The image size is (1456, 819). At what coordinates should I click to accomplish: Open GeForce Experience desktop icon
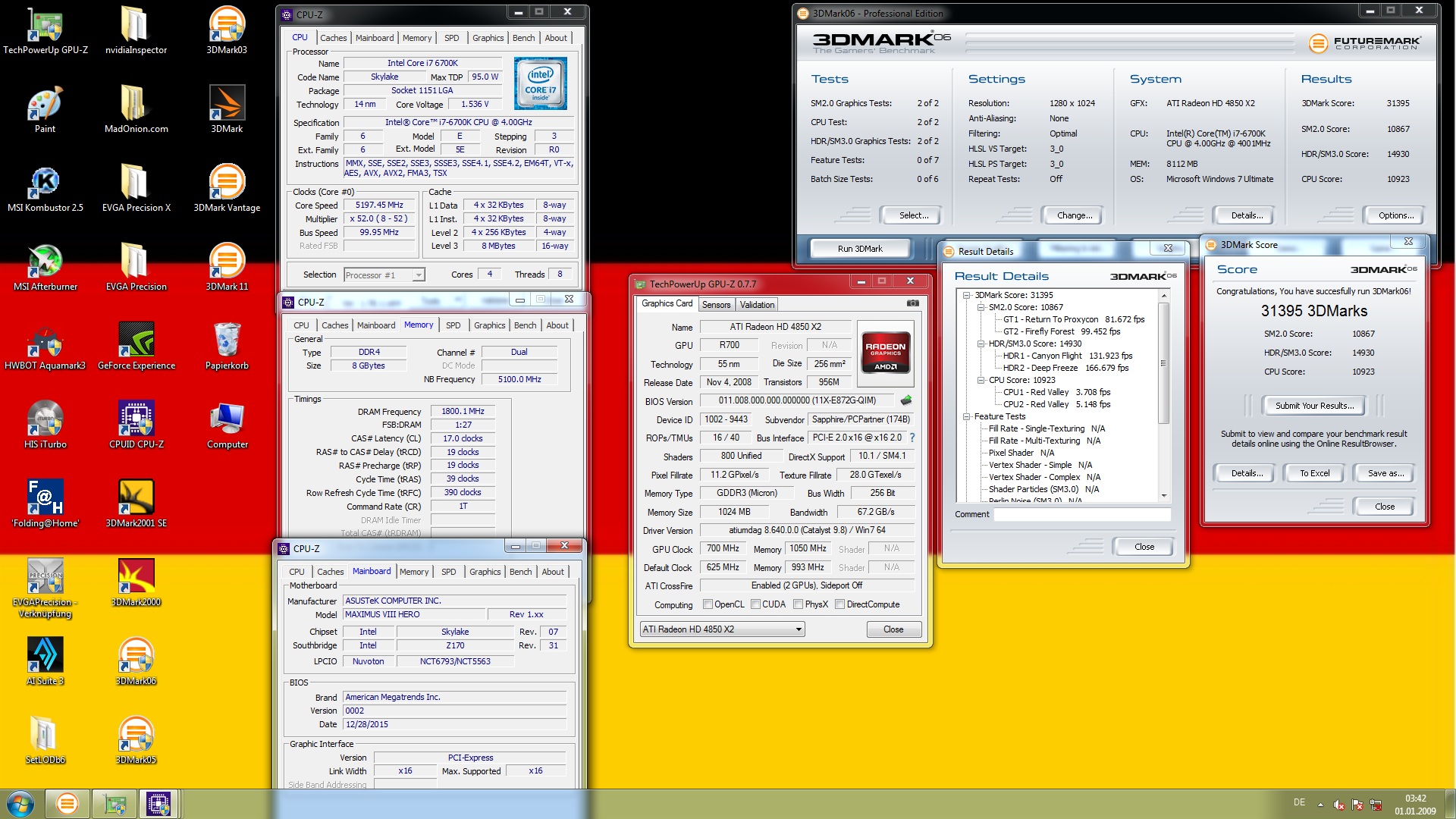[136, 347]
